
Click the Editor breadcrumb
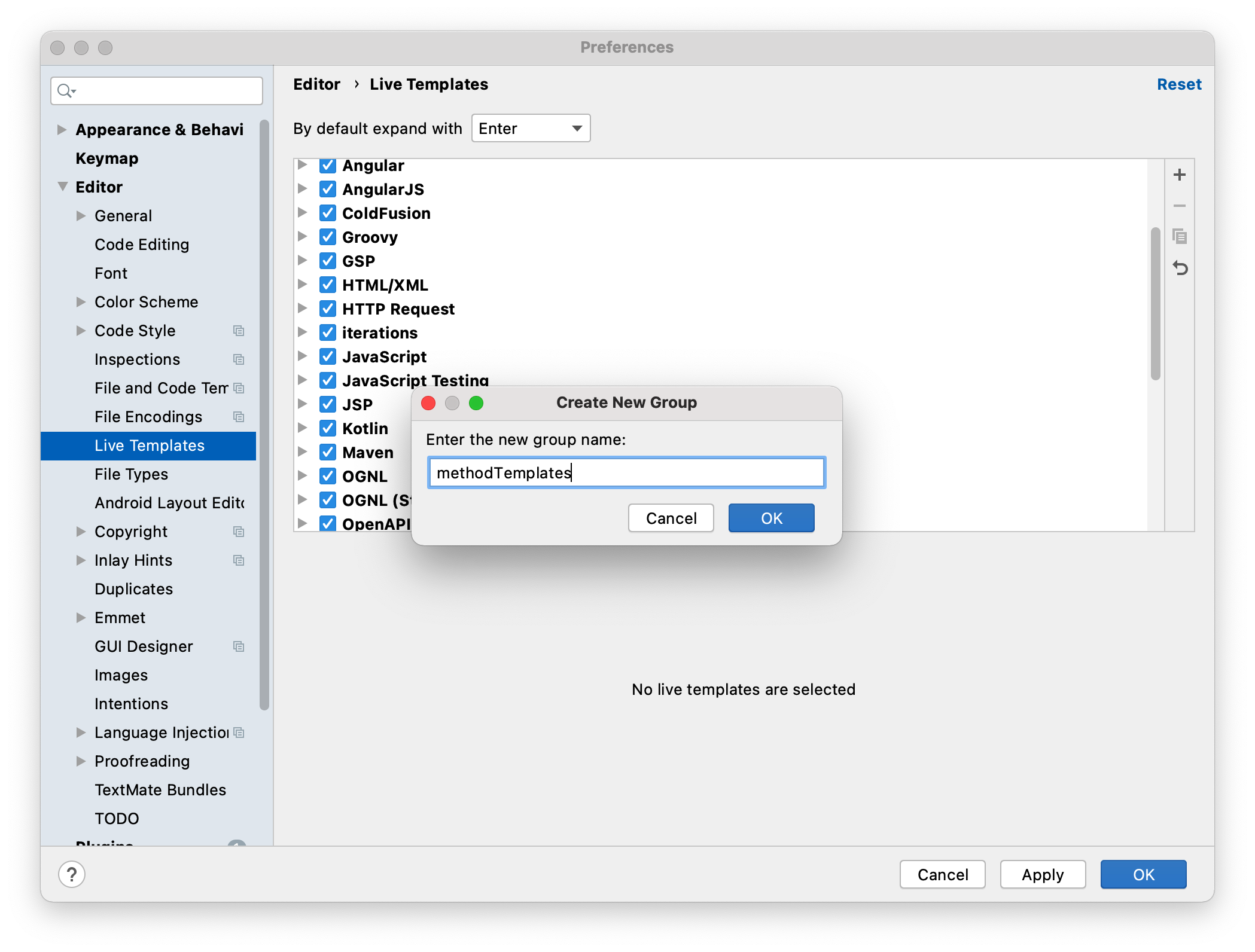[x=316, y=84]
